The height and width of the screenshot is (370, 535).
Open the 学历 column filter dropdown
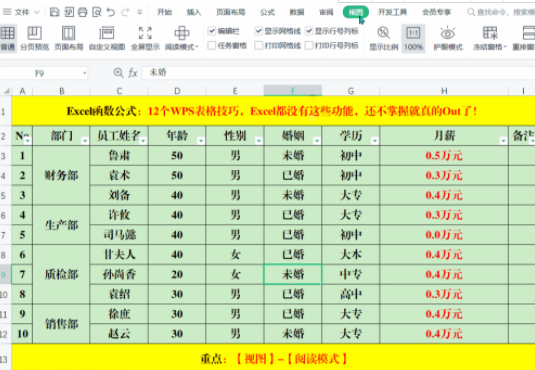(375, 141)
